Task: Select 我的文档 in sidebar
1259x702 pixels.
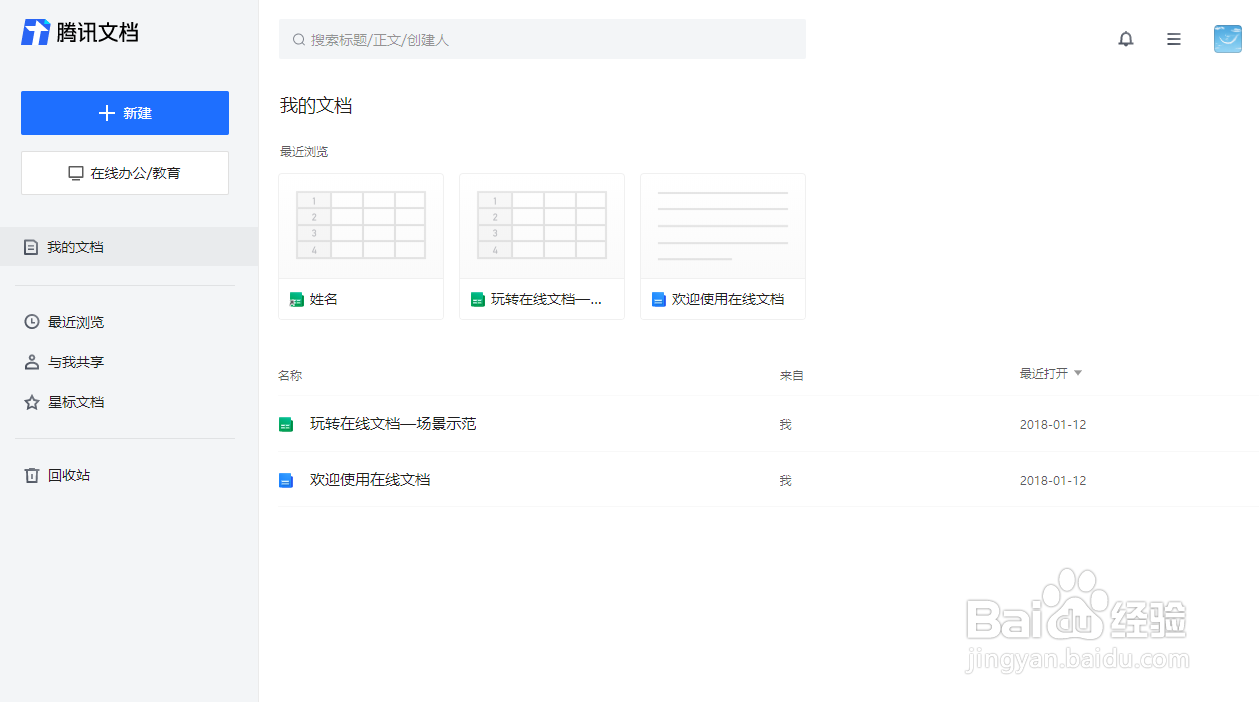Action: click(129, 247)
